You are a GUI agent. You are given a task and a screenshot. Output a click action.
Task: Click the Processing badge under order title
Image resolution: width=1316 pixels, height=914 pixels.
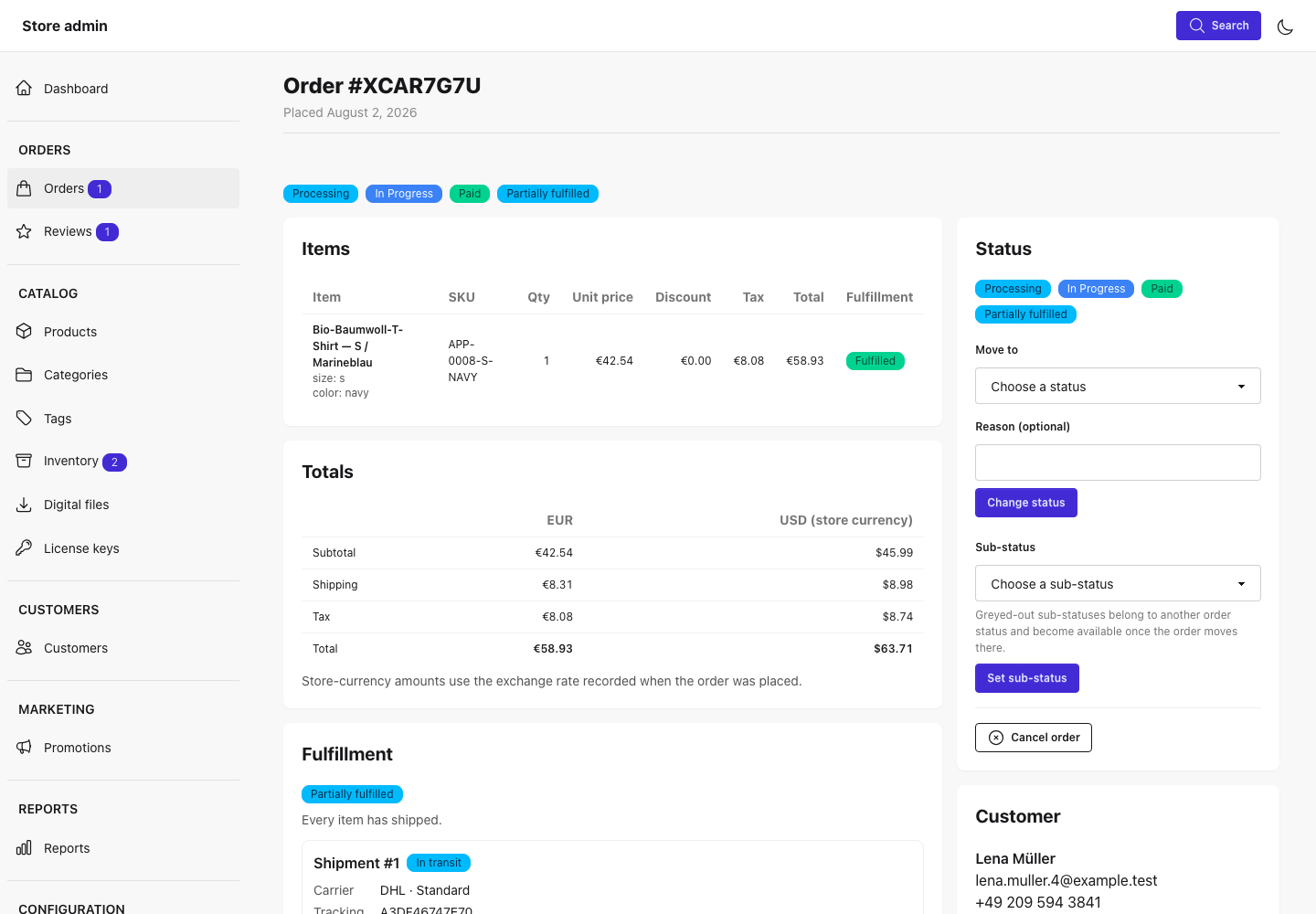321,194
